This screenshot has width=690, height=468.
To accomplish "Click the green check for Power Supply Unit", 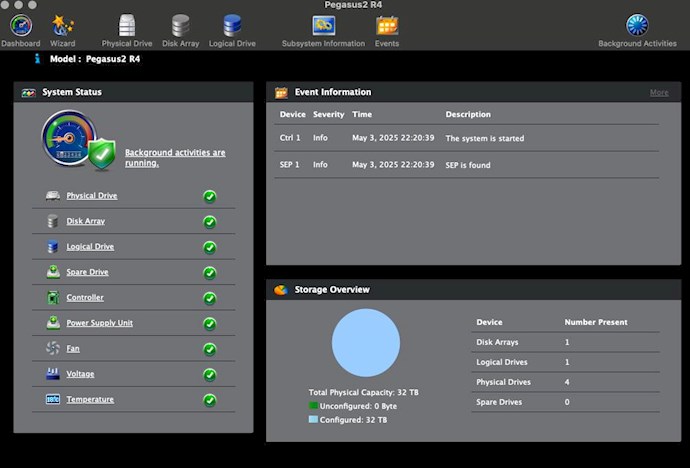I will pos(210,324).
